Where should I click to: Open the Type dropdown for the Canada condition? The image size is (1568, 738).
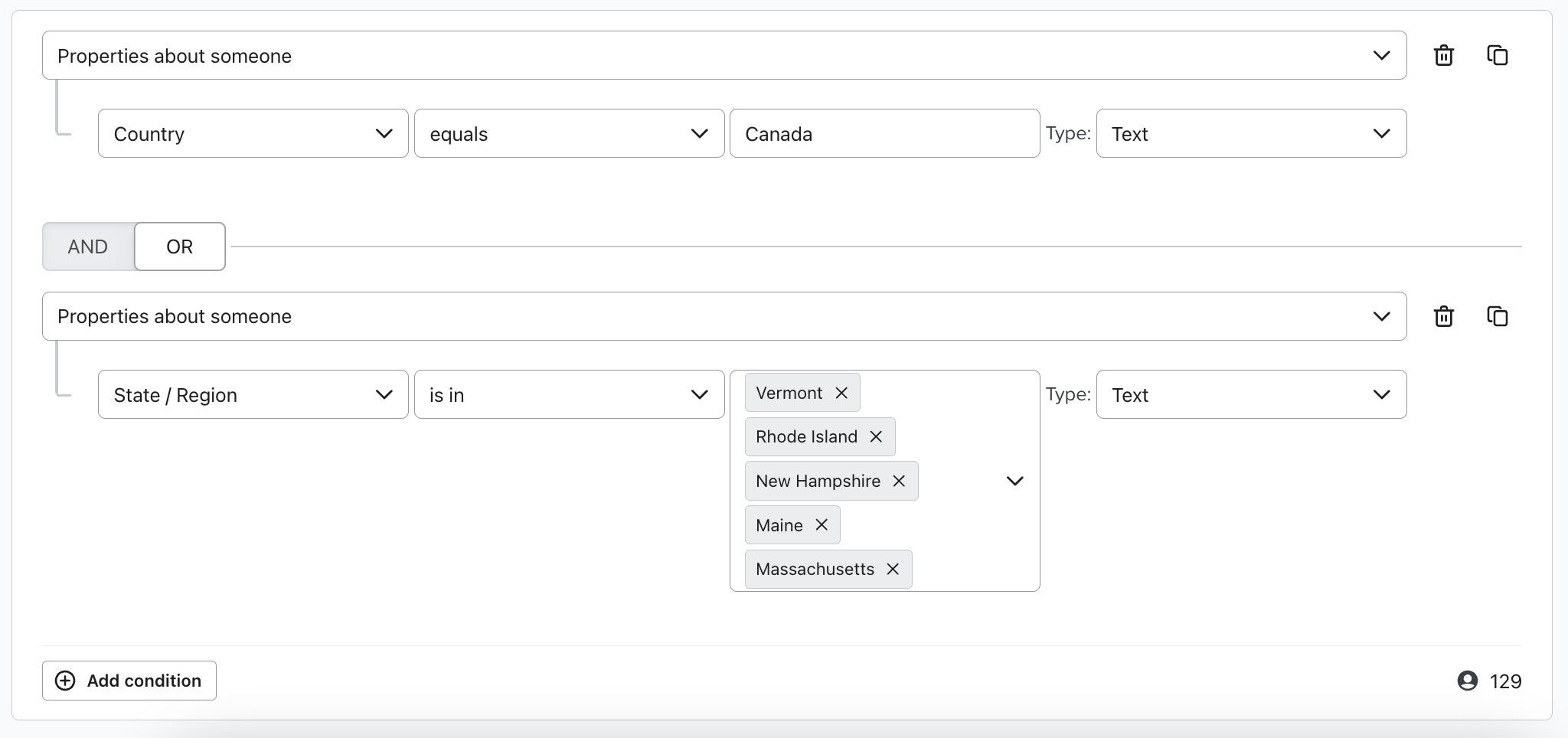click(x=1251, y=133)
